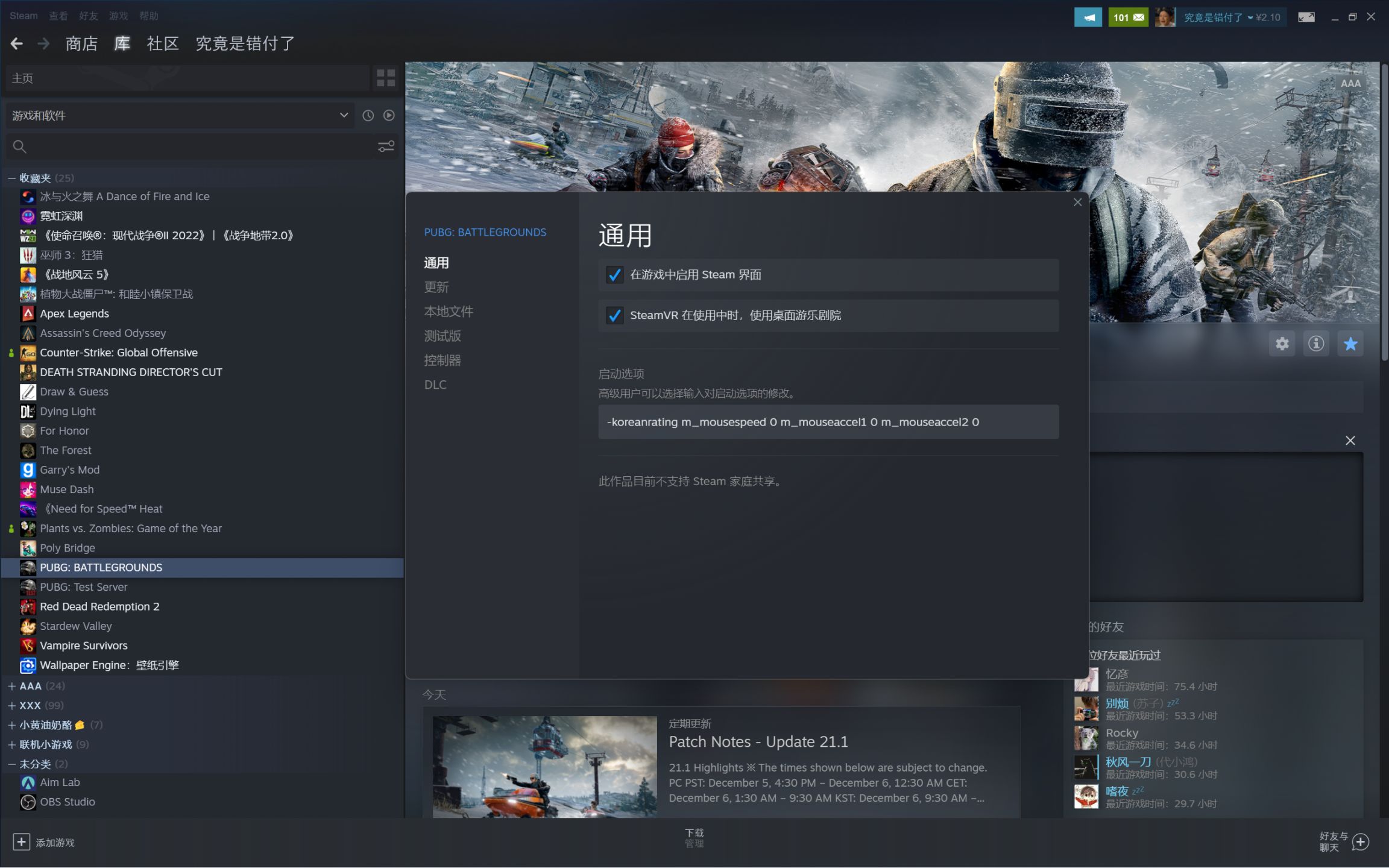Screen dimensions: 1389x868
Task: Select the DLC settings tab
Action: (x=435, y=385)
